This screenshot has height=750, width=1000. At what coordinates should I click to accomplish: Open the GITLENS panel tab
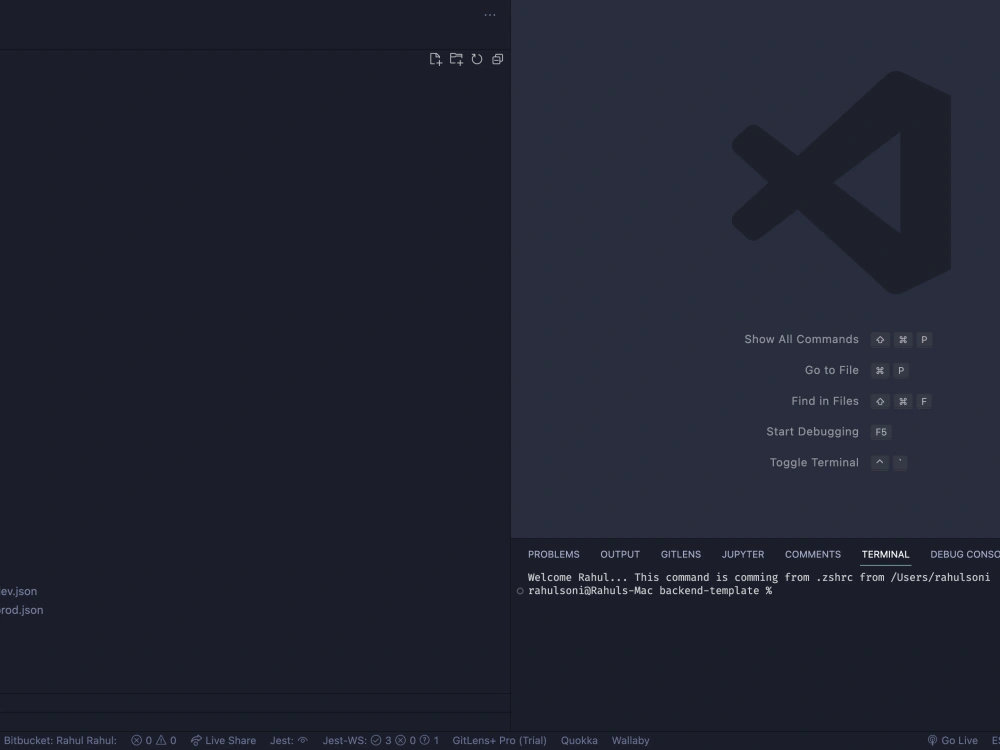click(x=680, y=554)
